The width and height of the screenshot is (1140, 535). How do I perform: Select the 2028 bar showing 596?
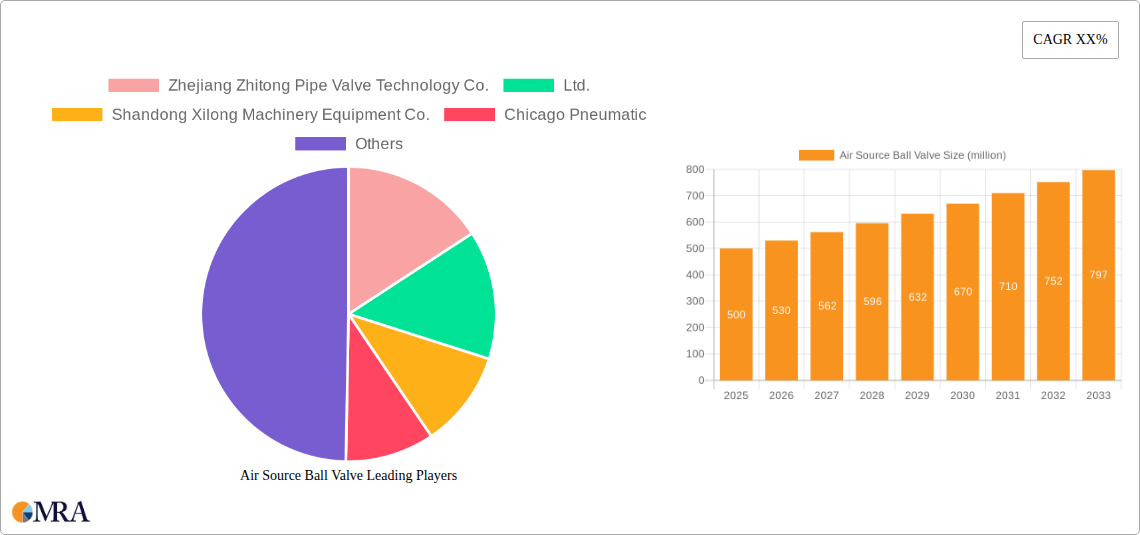coord(872,302)
